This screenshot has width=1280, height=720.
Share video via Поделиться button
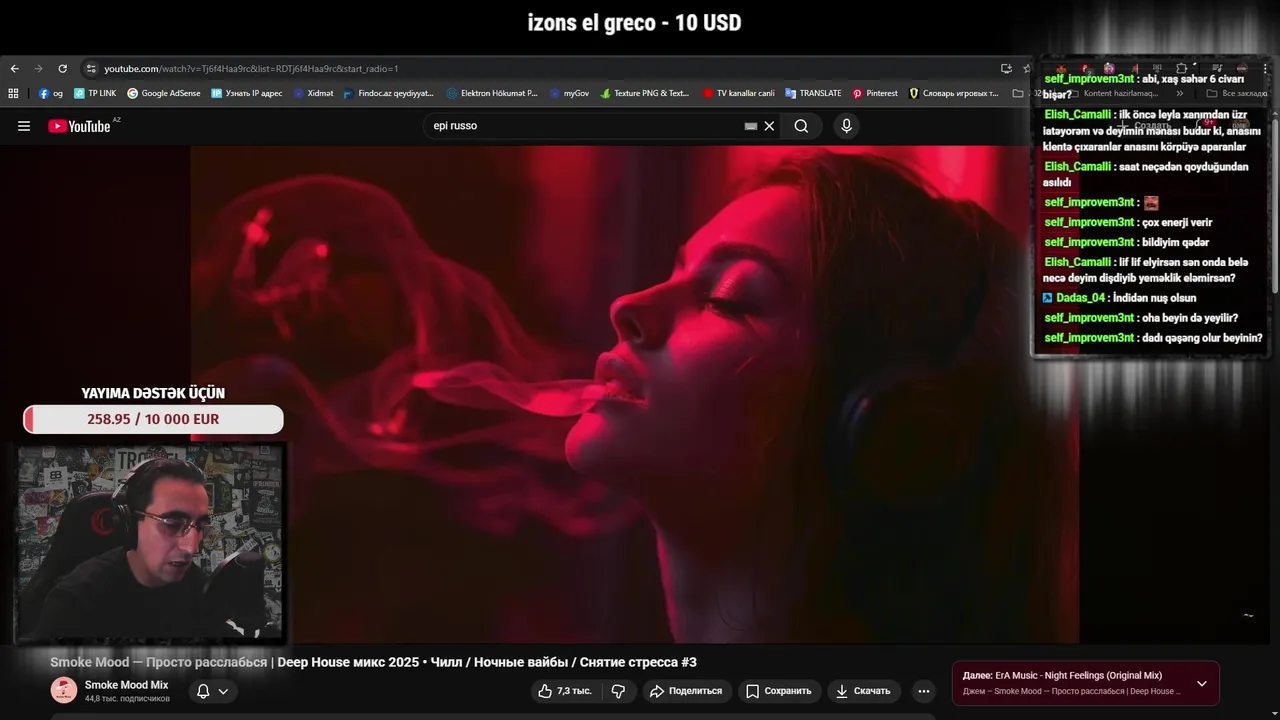pyautogui.click(x=685, y=691)
